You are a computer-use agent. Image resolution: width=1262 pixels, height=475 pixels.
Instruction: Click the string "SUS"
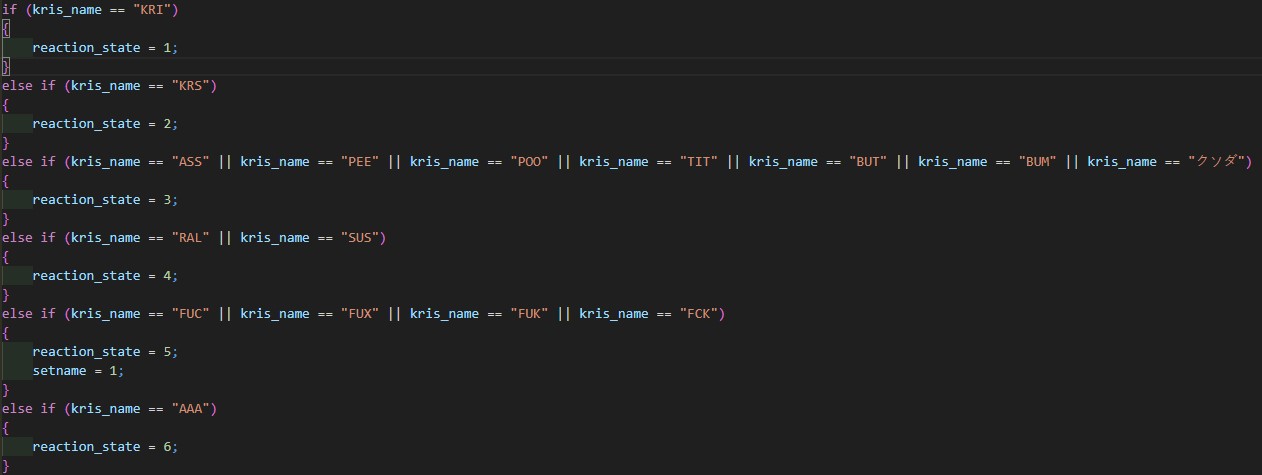pos(360,238)
